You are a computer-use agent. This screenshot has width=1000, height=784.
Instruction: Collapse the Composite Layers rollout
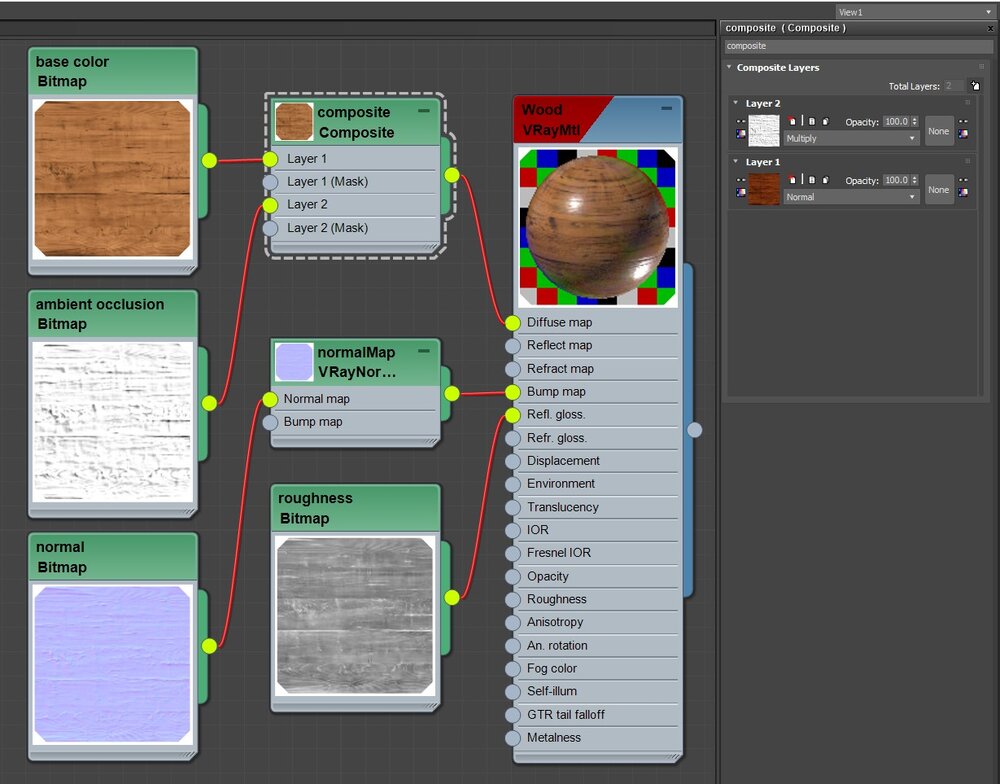(x=730, y=68)
